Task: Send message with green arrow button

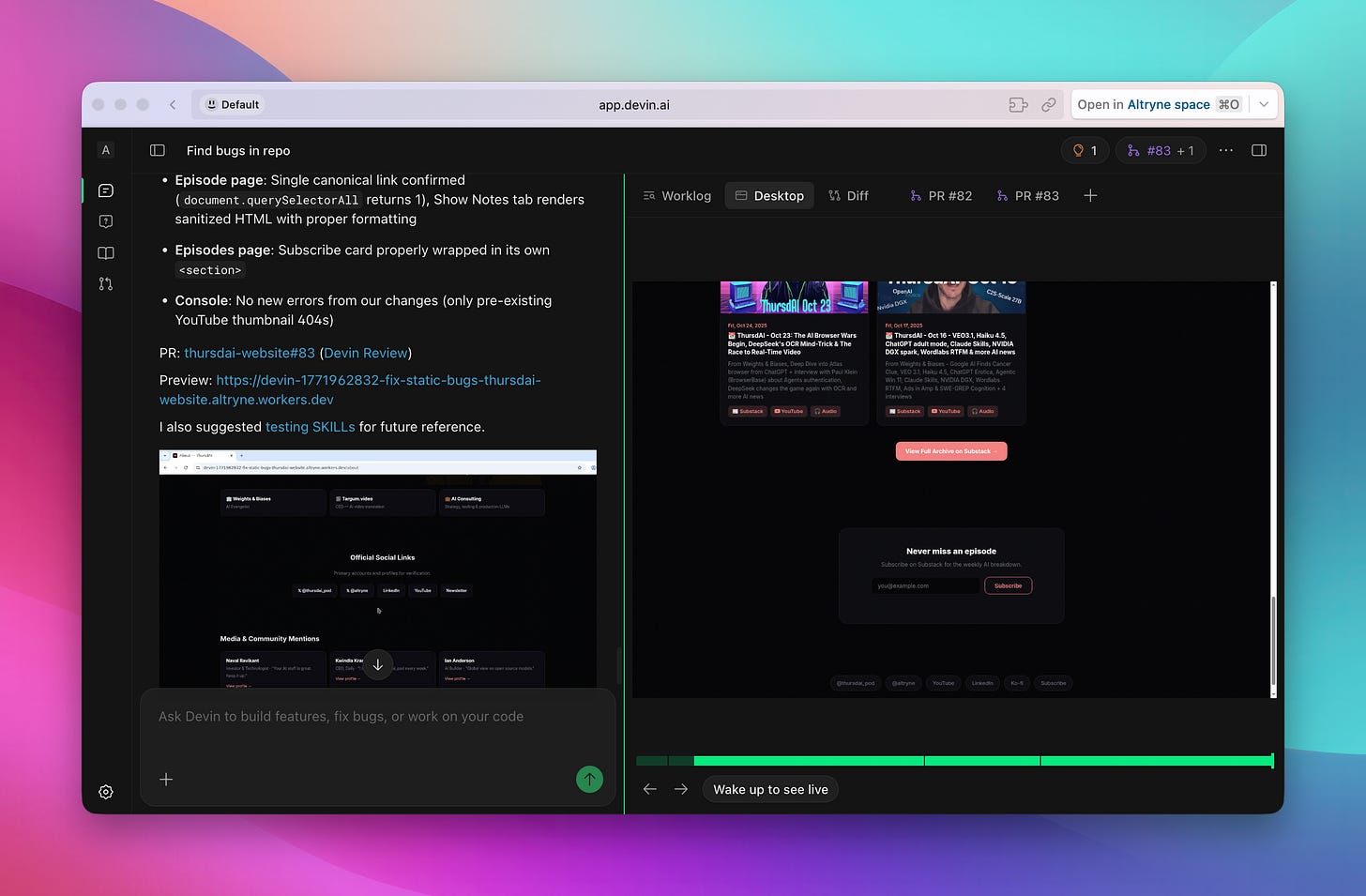Action: 589,779
